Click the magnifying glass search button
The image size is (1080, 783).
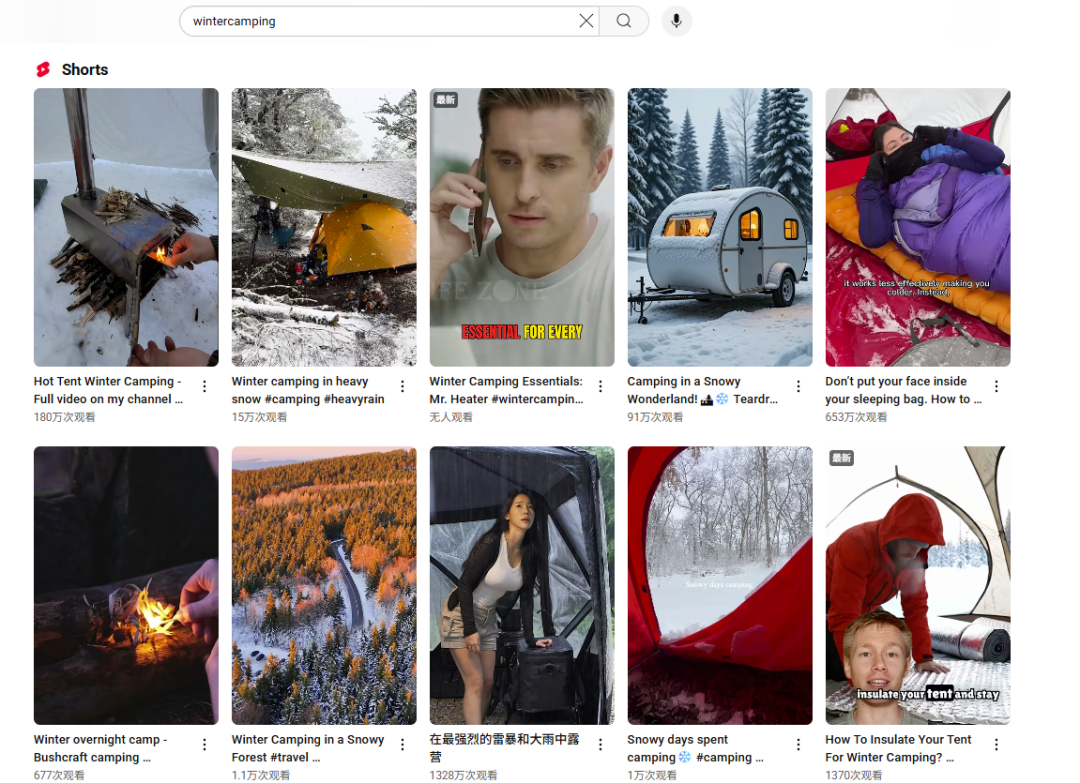click(624, 21)
